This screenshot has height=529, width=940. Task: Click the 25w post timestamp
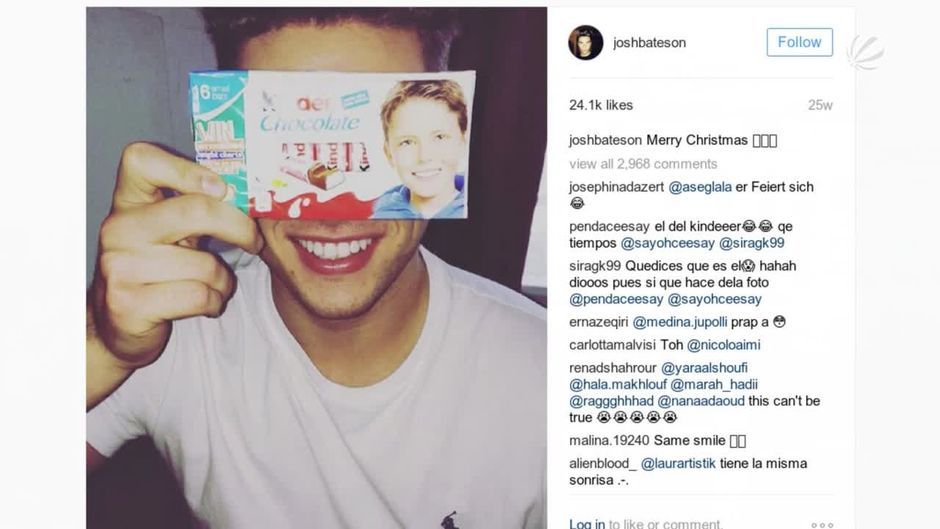(x=820, y=105)
